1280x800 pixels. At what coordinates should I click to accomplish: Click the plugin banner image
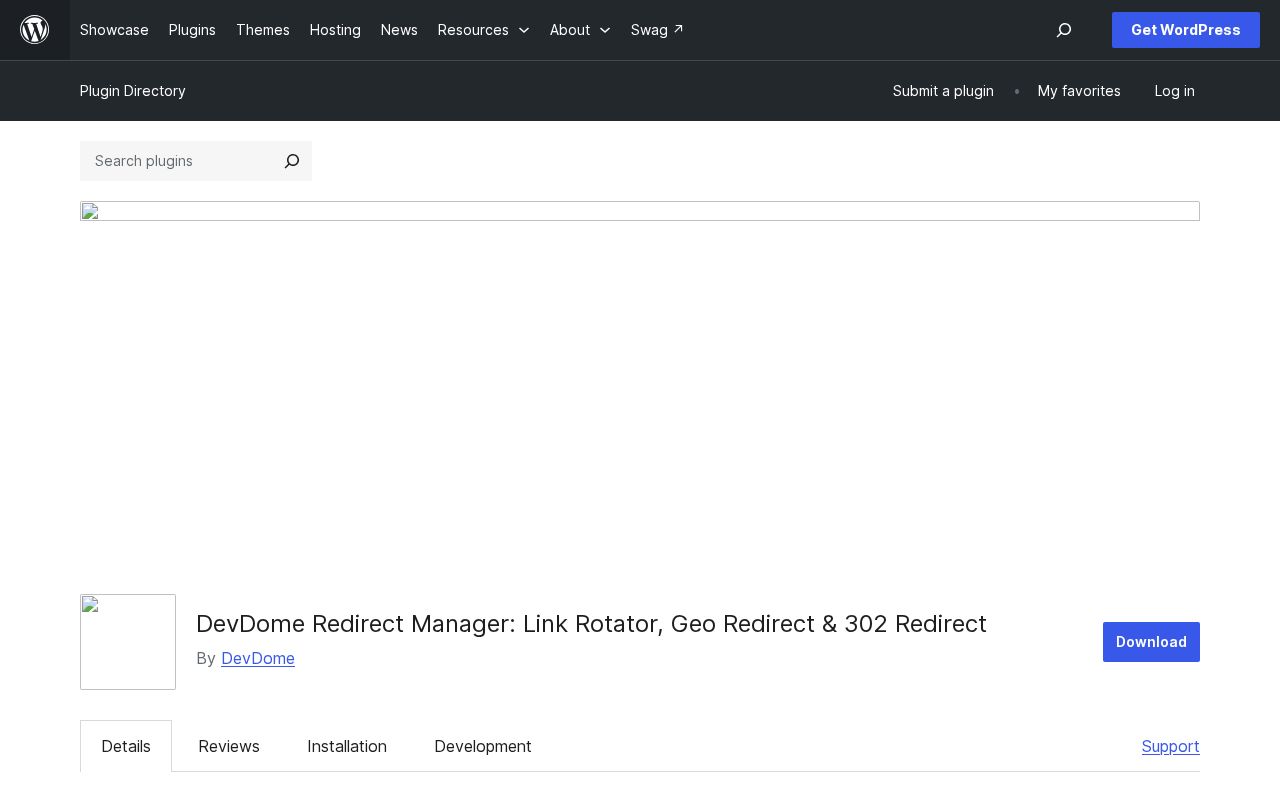(x=640, y=211)
